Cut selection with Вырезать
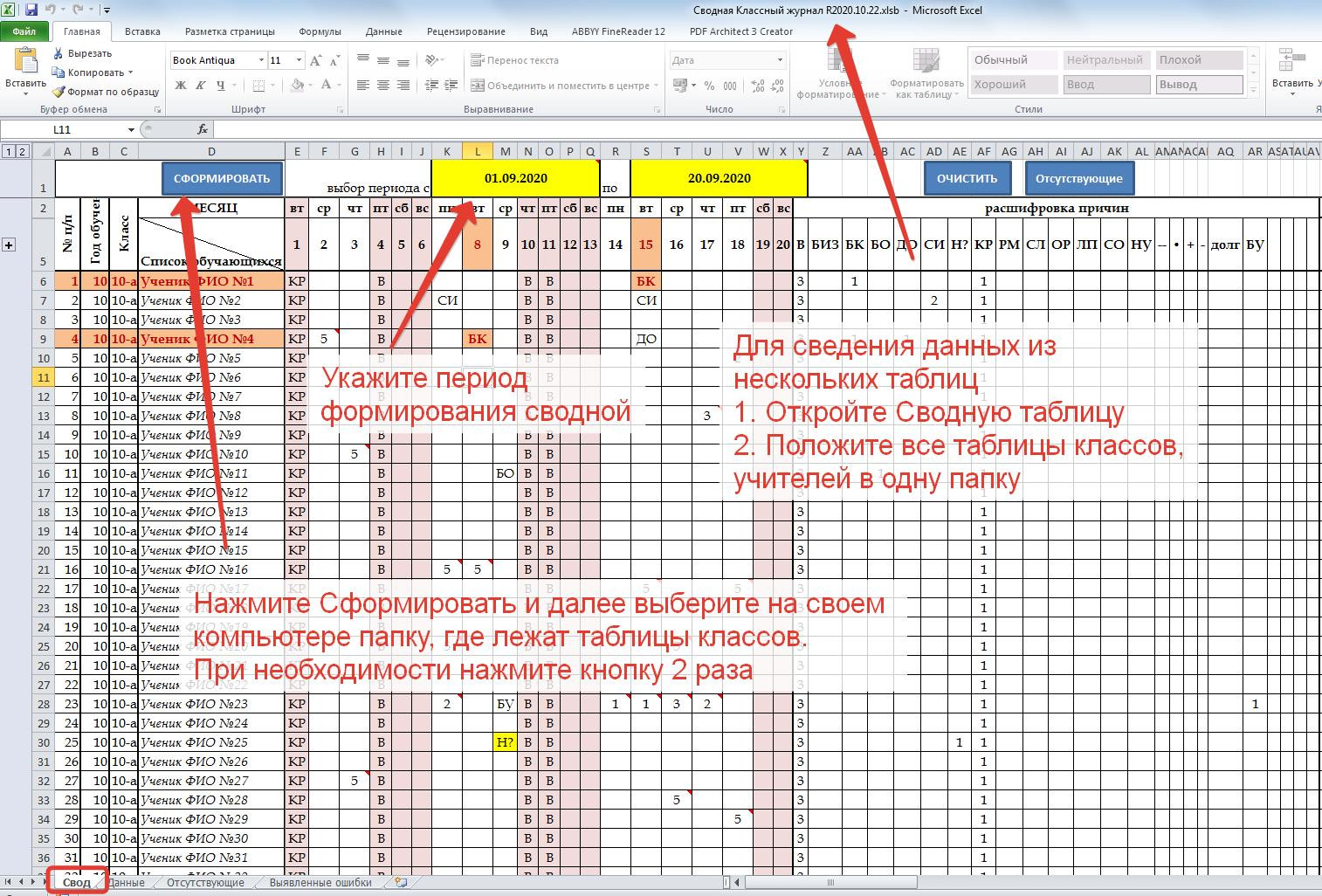Image resolution: width=1322 pixels, height=896 pixels. [81, 54]
